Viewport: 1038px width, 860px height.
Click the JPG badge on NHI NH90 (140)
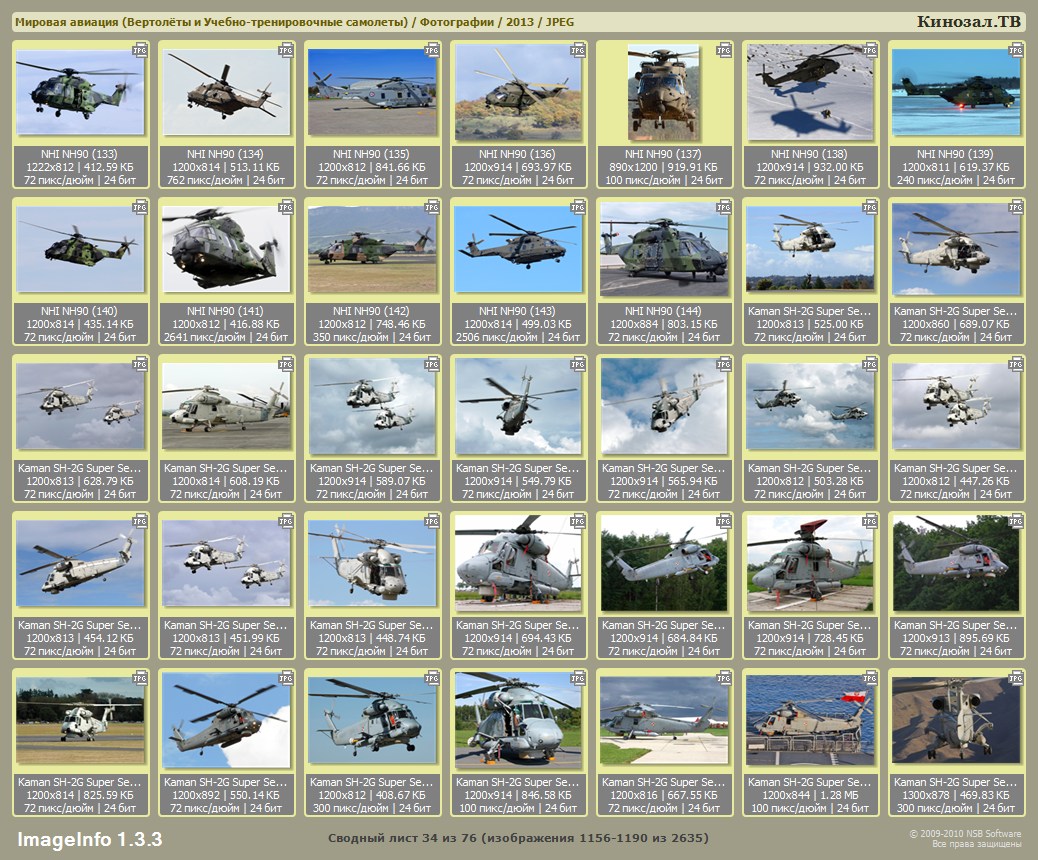pyautogui.click(x=140, y=207)
